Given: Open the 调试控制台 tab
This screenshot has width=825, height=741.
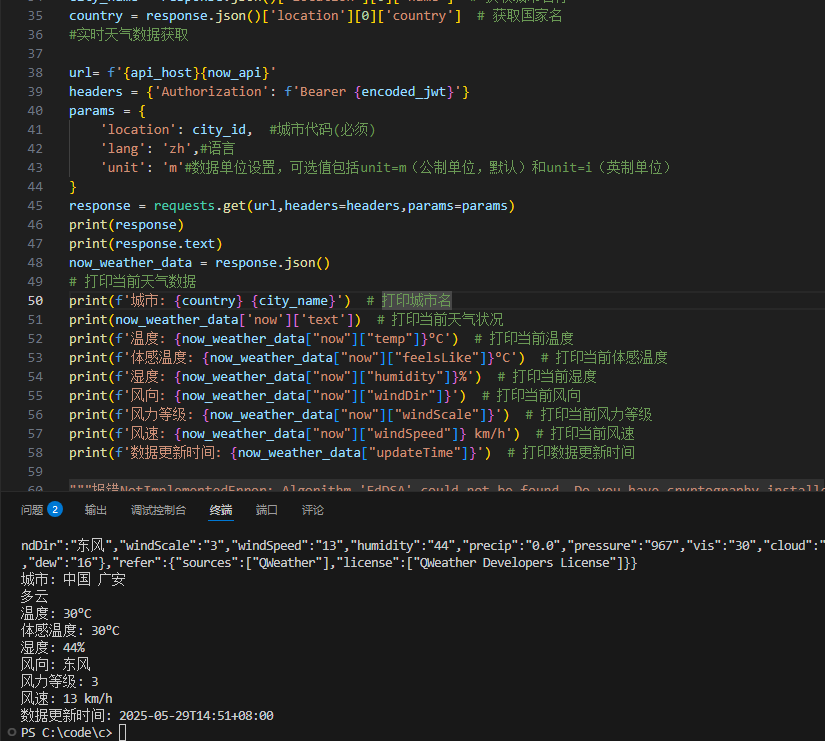Looking at the screenshot, I should click(x=158, y=510).
